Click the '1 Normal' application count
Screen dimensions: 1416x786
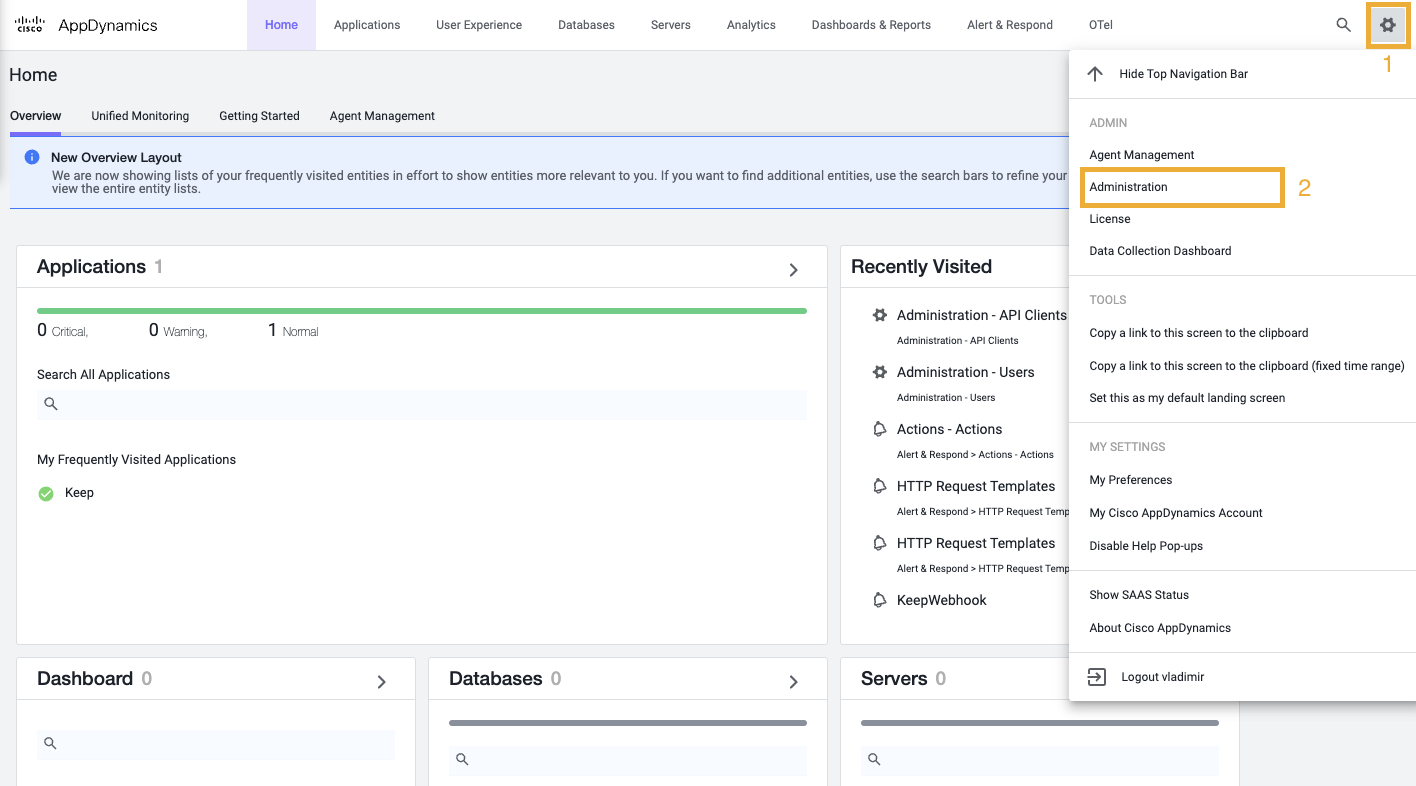(x=293, y=331)
